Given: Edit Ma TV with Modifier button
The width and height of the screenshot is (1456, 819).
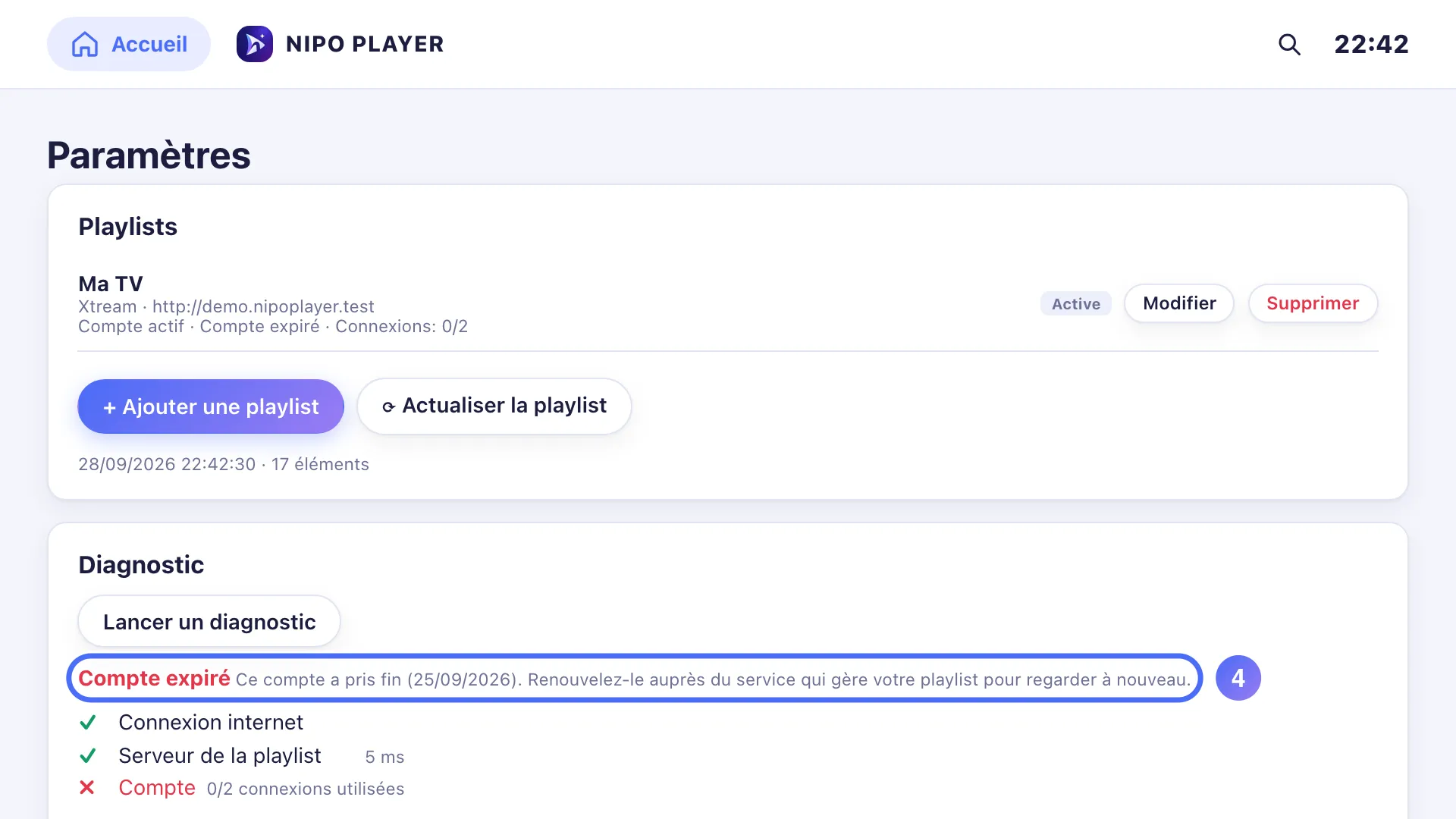Looking at the screenshot, I should coord(1179,303).
